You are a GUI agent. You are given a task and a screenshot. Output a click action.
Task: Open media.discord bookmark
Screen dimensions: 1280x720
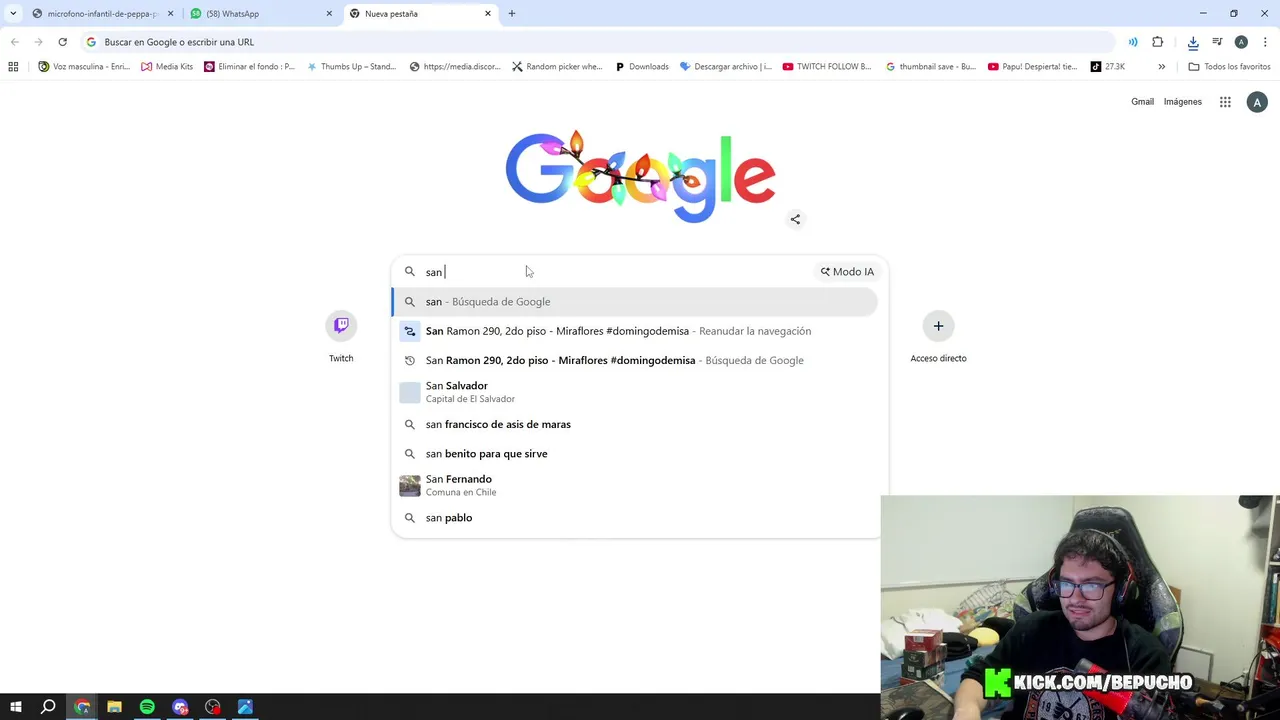[x=455, y=67]
